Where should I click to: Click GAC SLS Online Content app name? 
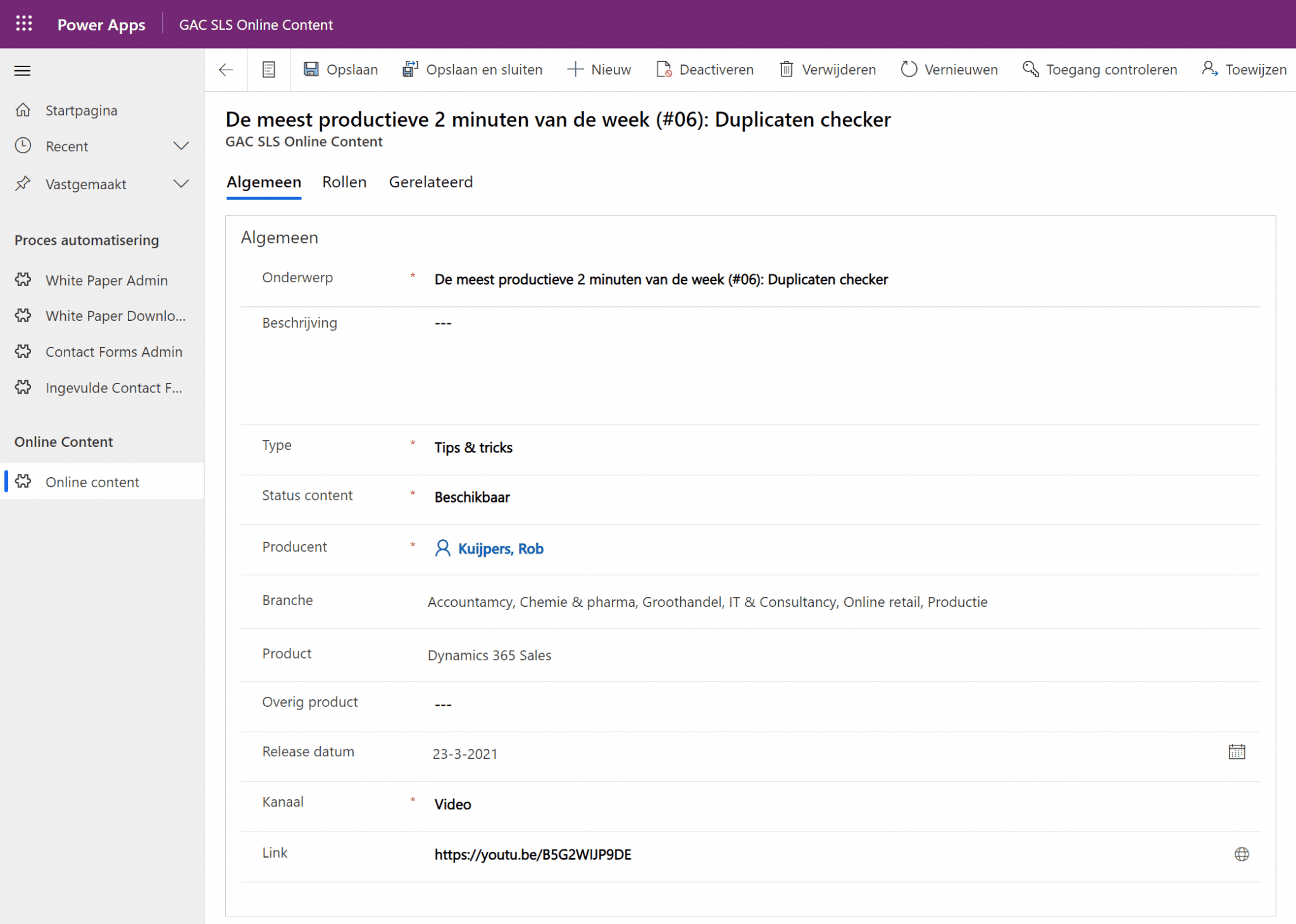coord(256,25)
